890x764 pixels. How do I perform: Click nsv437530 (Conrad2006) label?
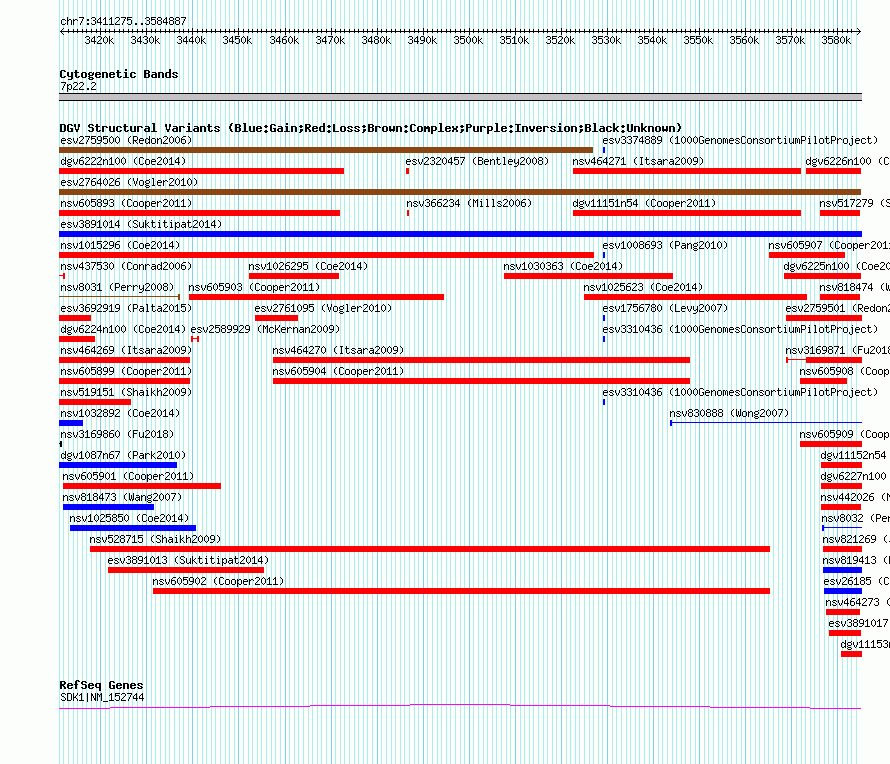126,266
